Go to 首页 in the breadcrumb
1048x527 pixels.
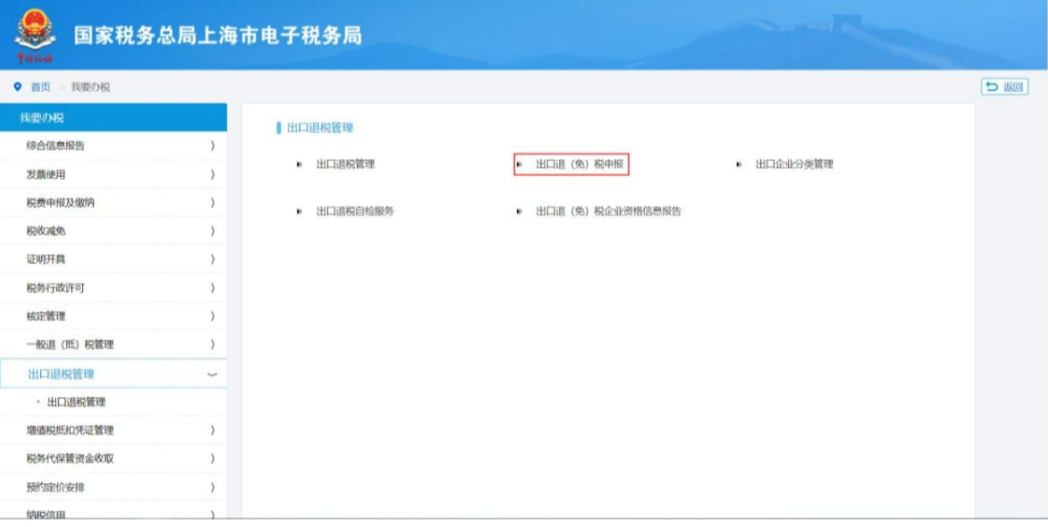41,87
